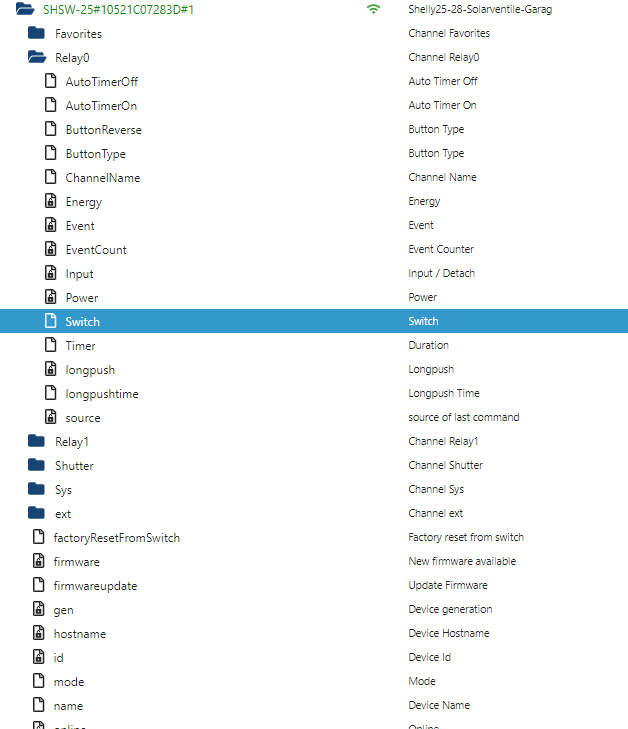Select the Energy state
The height and width of the screenshot is (729, 628).
84,202
